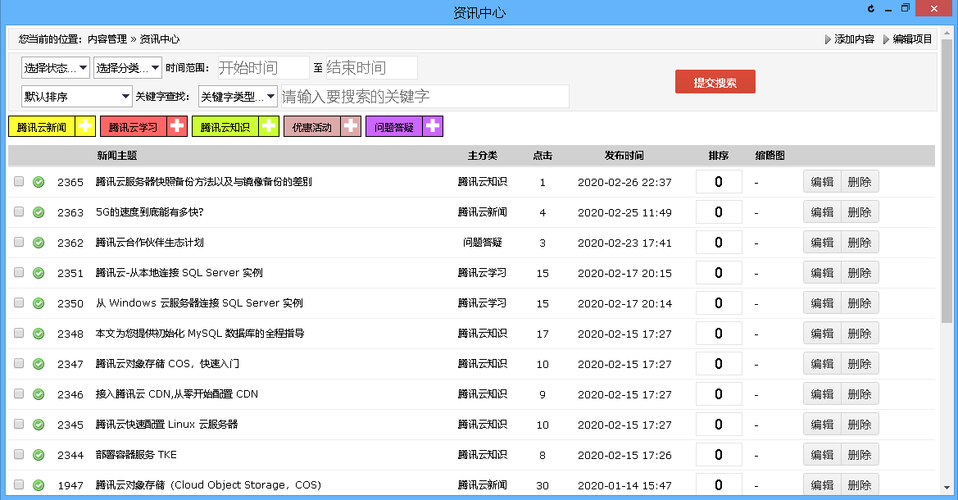Filter by 优惠活动 category tag
958x500 pixels.
[312, 127]
